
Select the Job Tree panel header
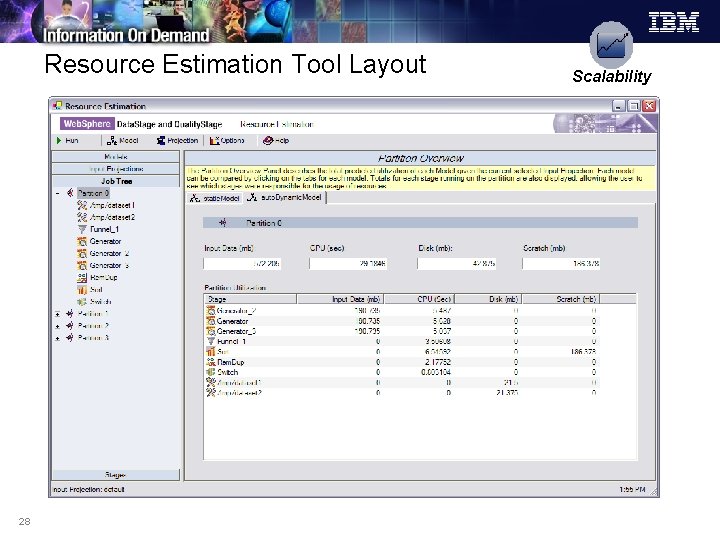[x=116, y=181]
